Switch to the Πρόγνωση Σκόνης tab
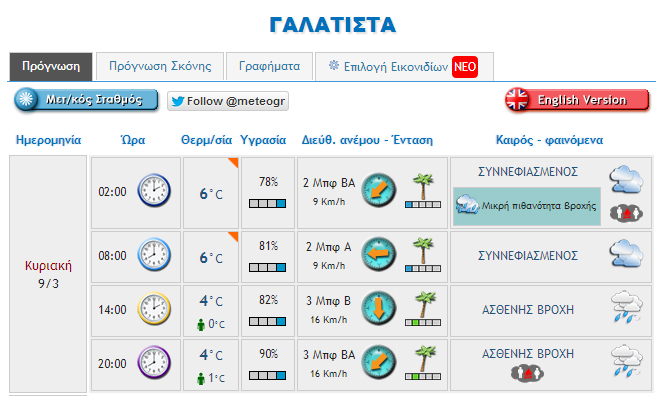Screen dimensions: 664x396 [160, 66]
